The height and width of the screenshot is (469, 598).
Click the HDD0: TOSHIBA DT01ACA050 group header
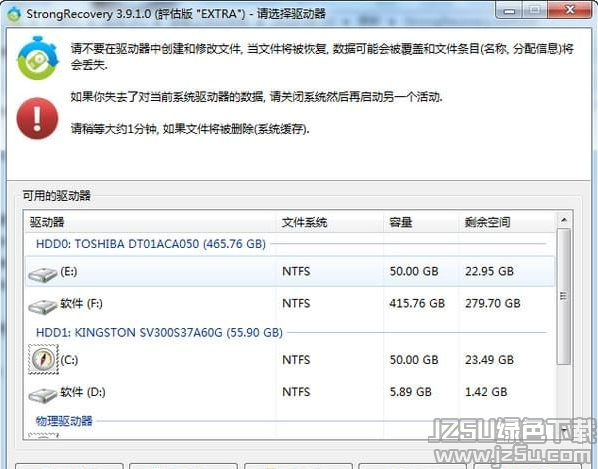coord(151,244)
